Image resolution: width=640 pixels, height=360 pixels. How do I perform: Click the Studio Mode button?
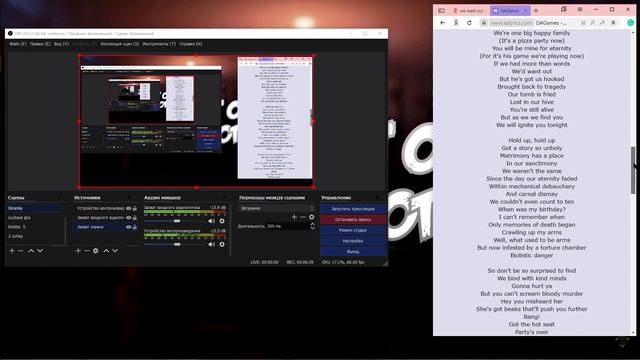[x=353, y=230]
